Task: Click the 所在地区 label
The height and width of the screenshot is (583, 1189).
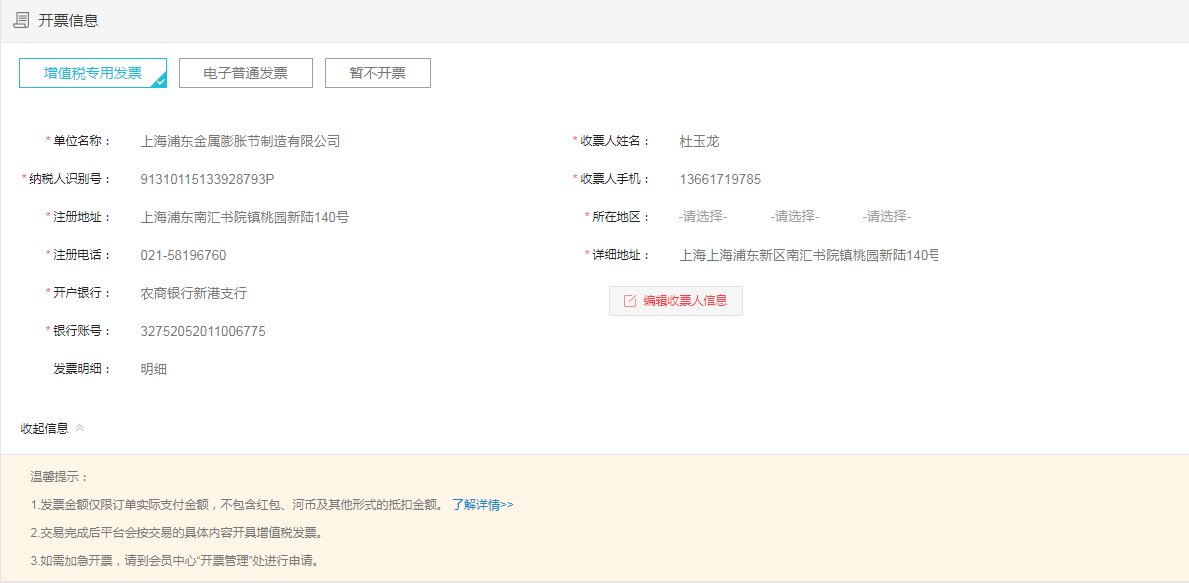Action: tap(622, 217)
